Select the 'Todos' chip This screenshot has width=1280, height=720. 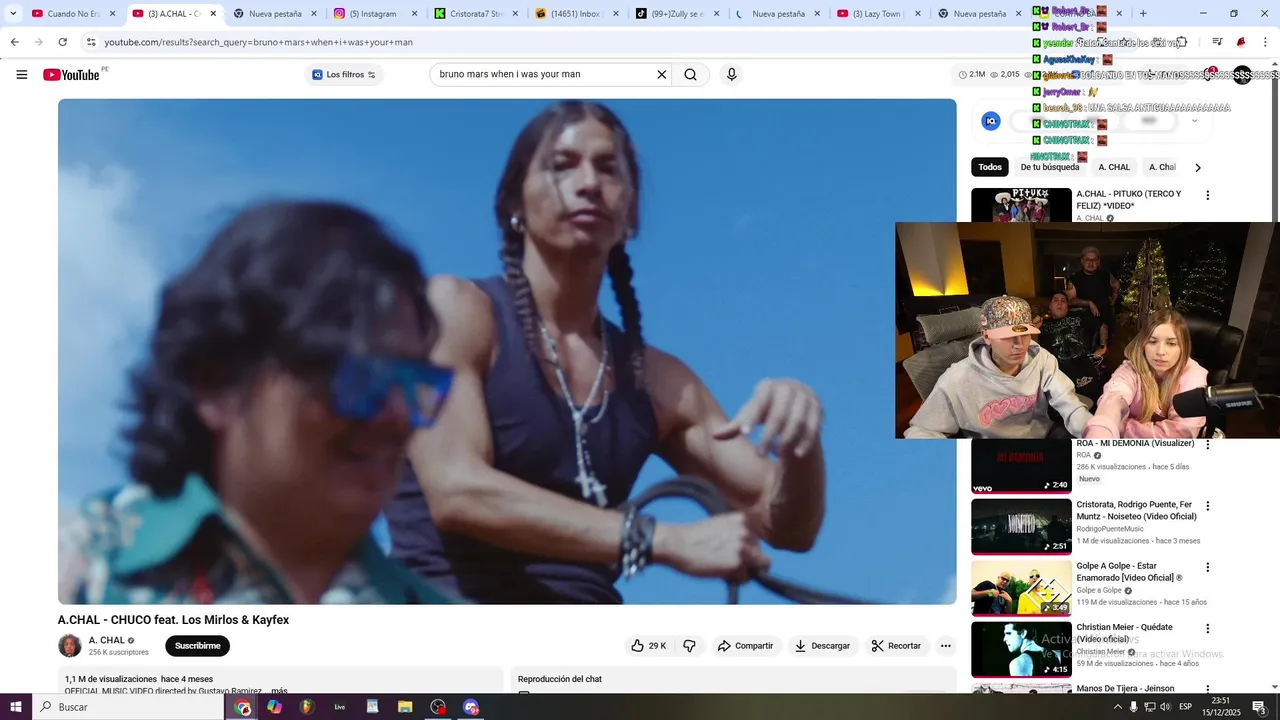tap(990, 167)
